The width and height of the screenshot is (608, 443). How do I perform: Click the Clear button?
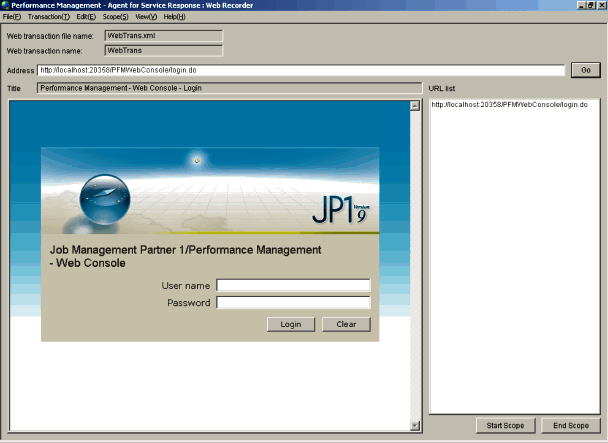346,324
